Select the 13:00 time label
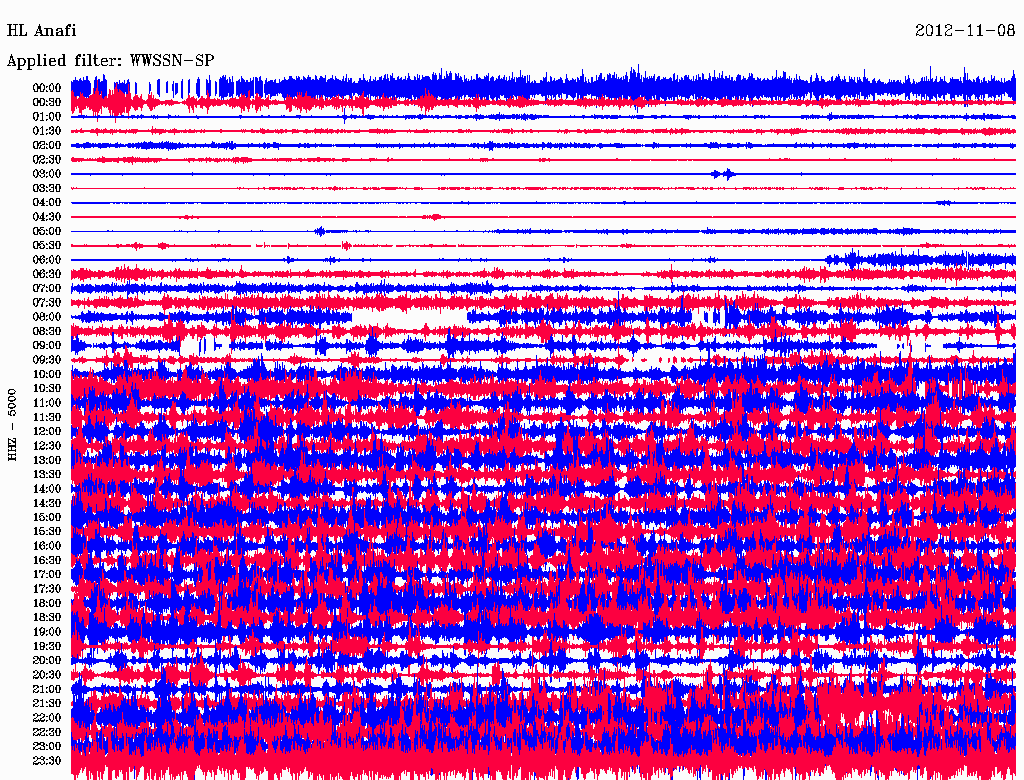The image size is (1024, 780). (x=46, y=461)
